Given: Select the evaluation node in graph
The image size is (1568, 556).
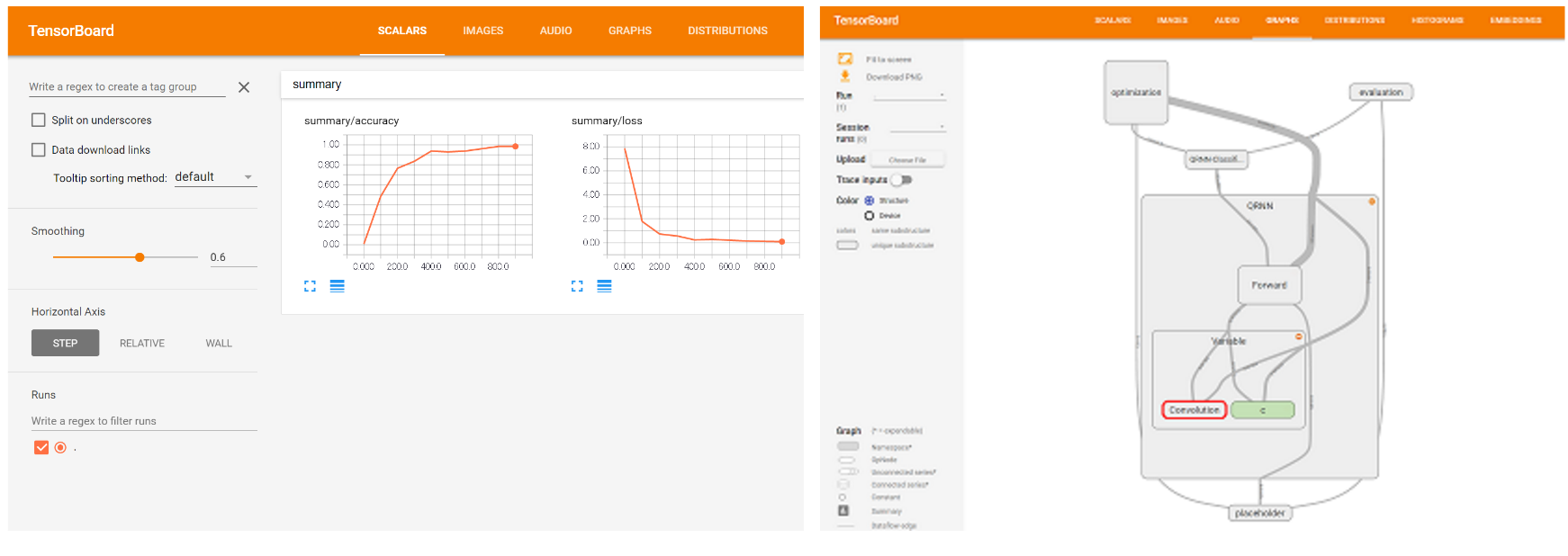Looking at the screenshot, I should coord(1381,92).
